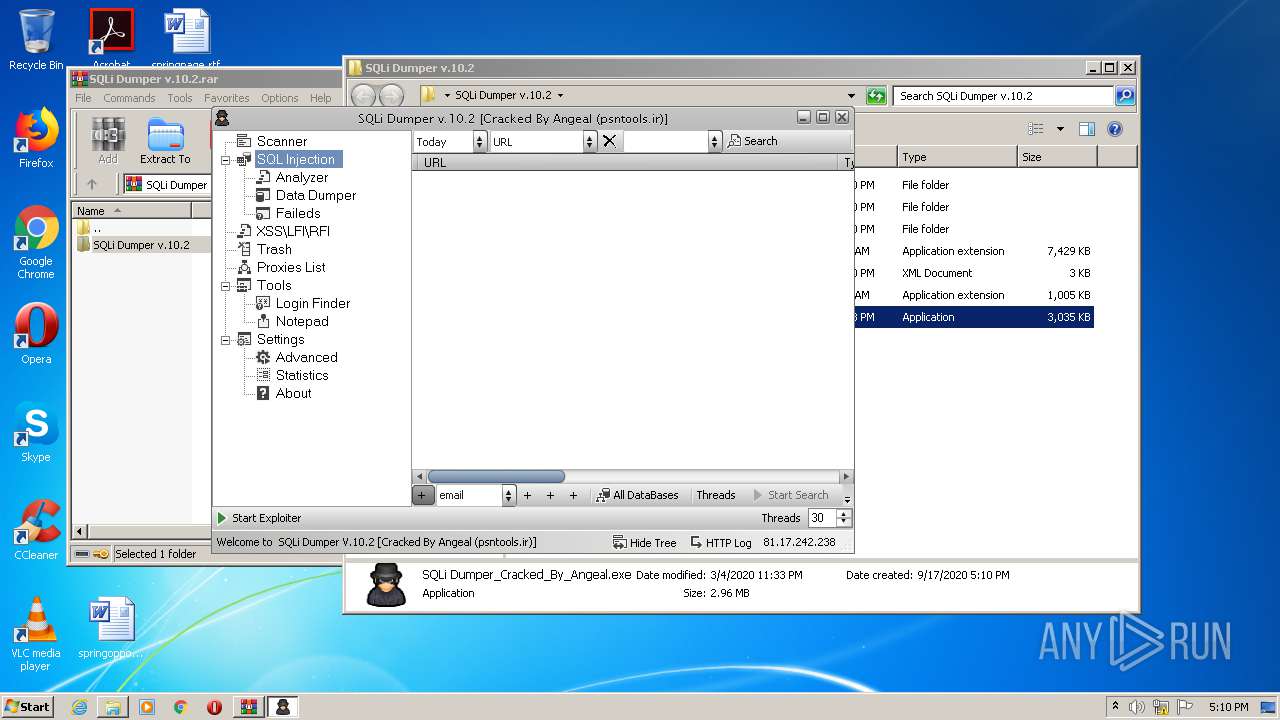
Task: Click the Name column header in WinRAR
Action: 131,210
